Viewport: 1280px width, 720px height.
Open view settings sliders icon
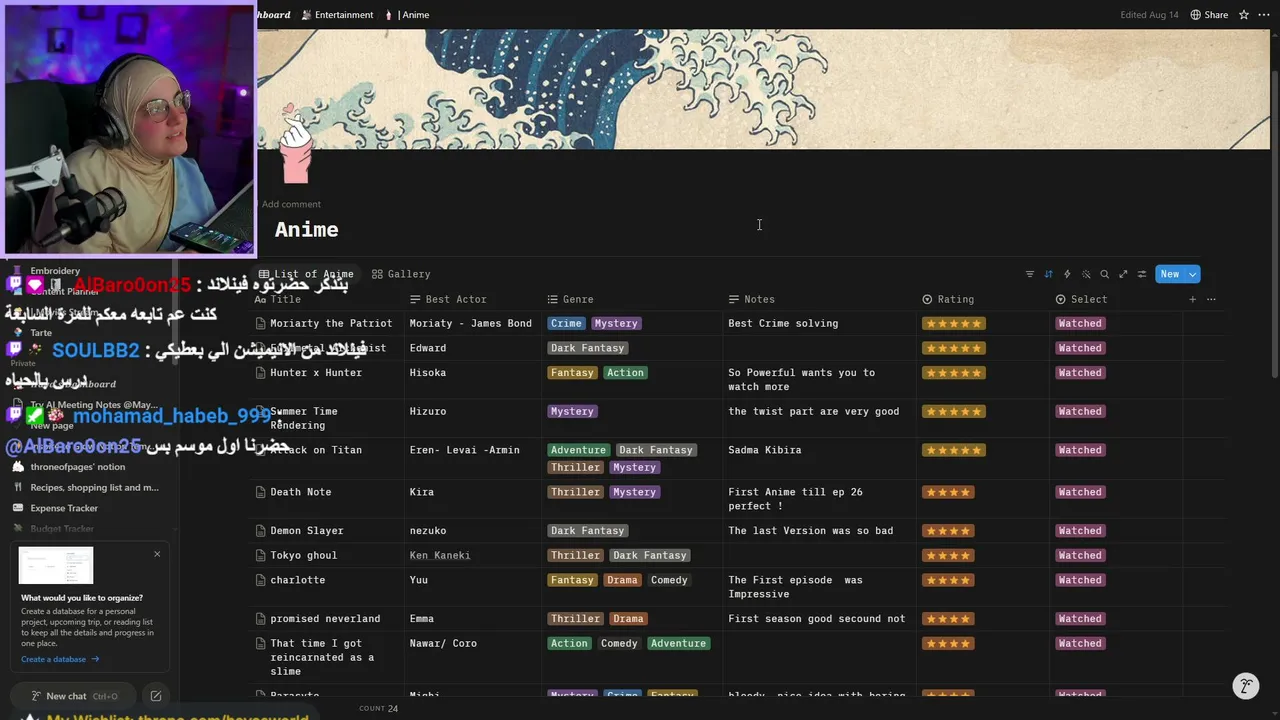click(1142, 274)
